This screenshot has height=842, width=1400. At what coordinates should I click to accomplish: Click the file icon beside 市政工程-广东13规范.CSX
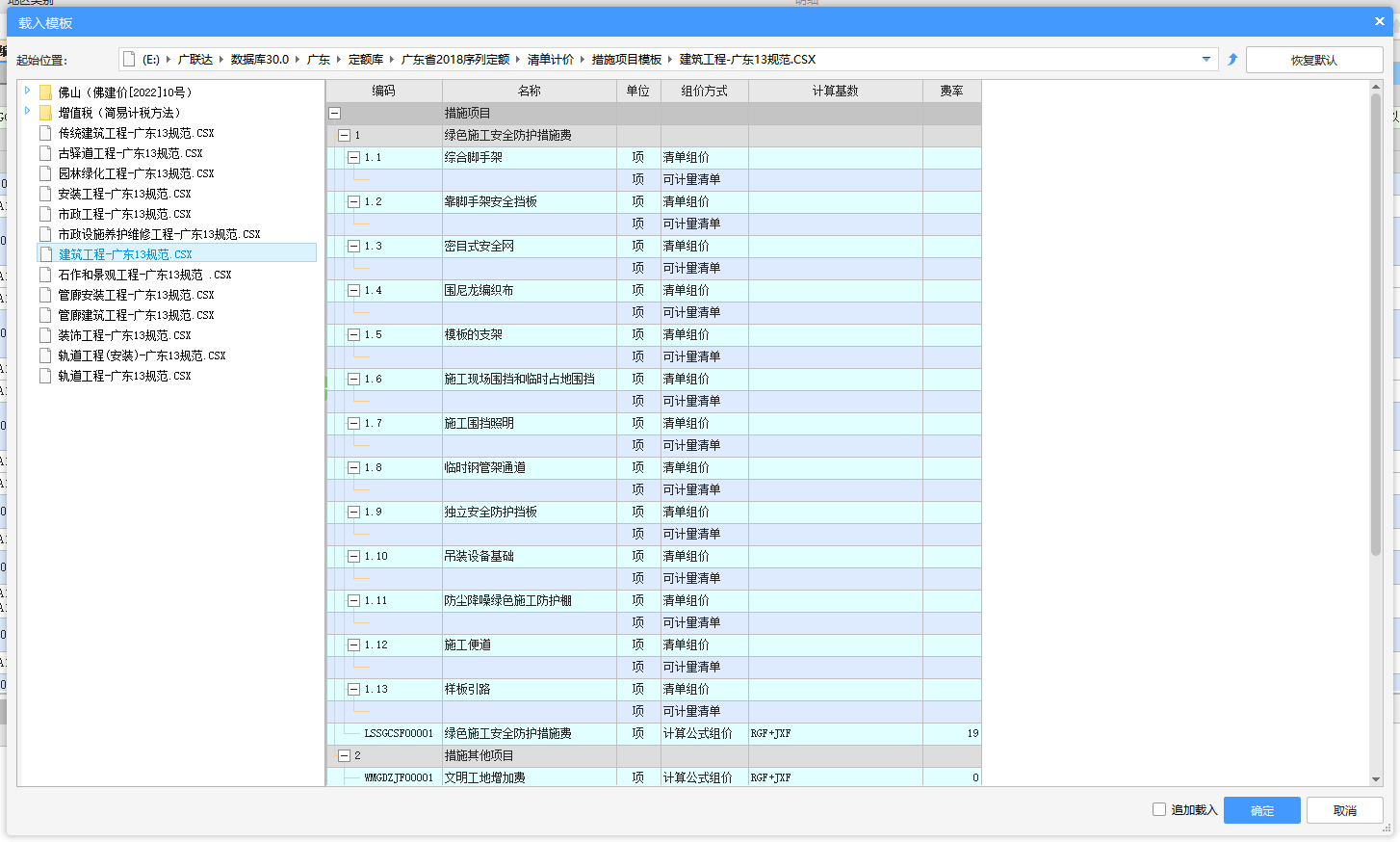[45, 214]
